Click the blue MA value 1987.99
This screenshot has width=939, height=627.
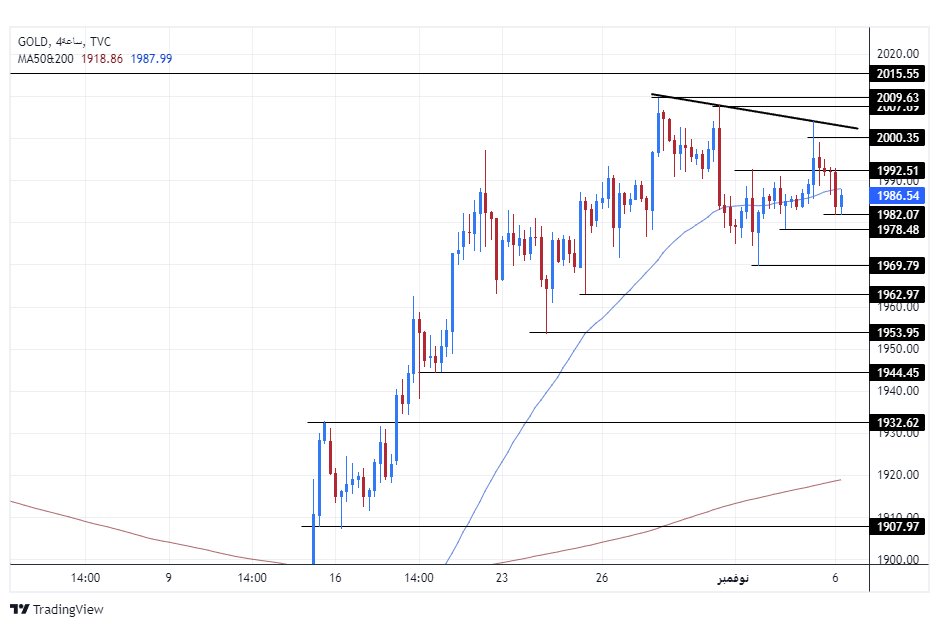[151, 59]
